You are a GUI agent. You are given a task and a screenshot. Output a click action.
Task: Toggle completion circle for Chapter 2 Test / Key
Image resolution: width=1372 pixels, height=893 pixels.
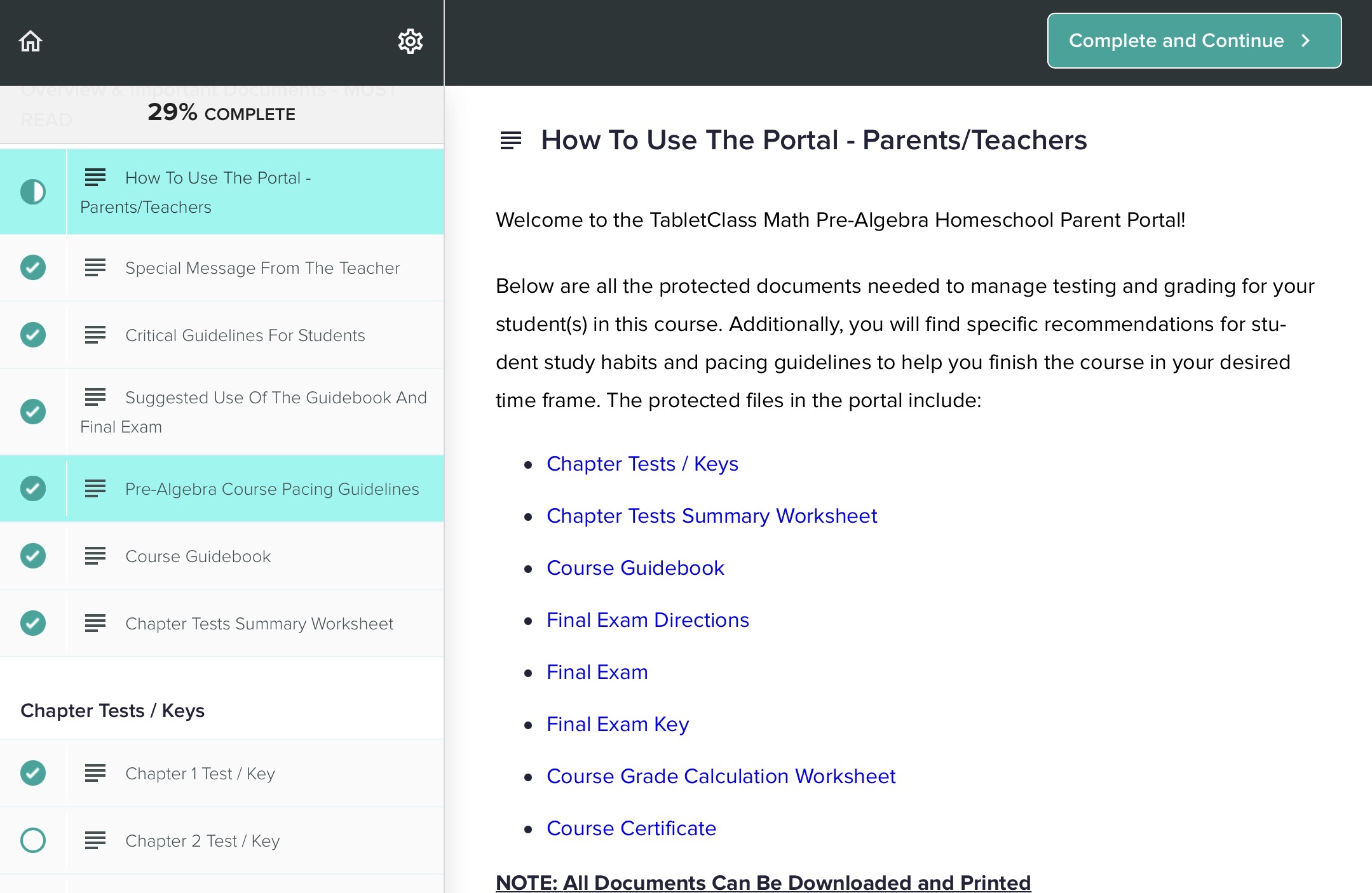click(x=32, y=840)
